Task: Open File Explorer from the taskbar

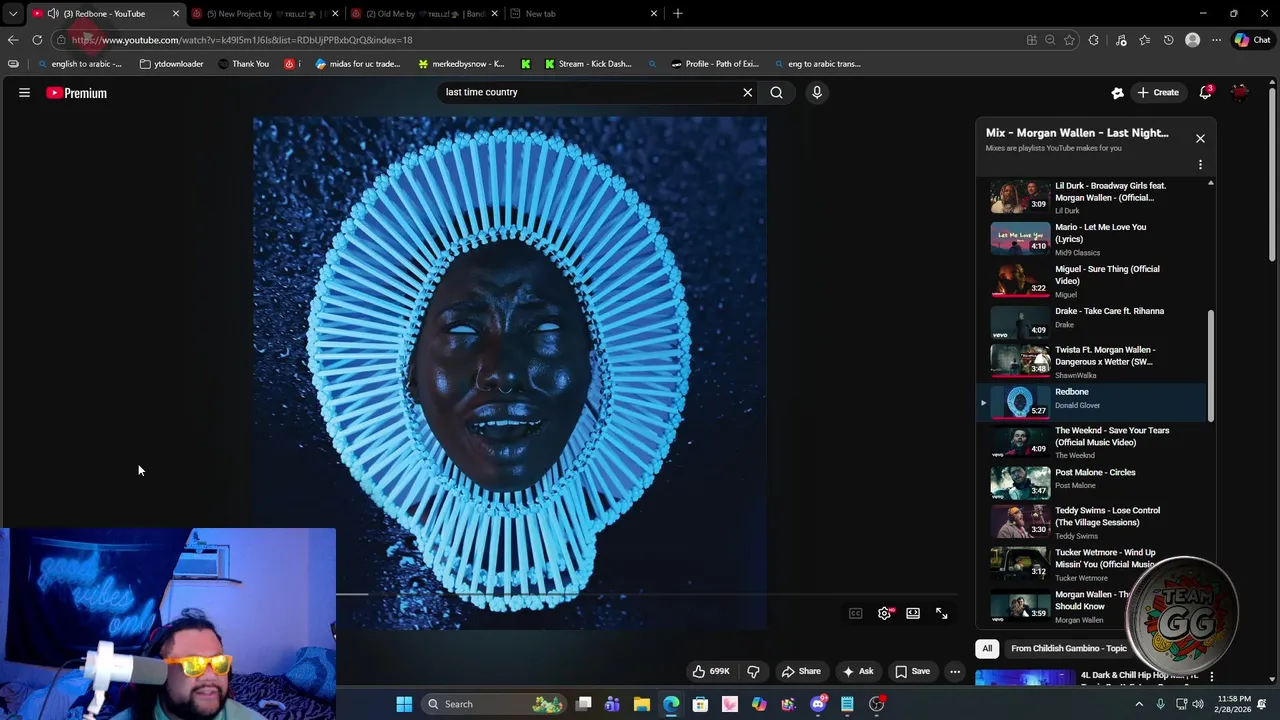Action: pos(641,704)
